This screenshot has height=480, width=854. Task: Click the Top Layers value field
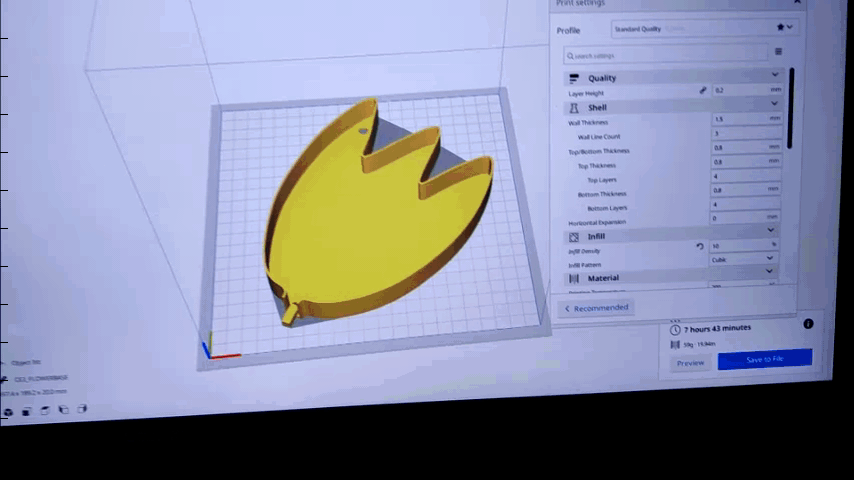tap(745, 175)
